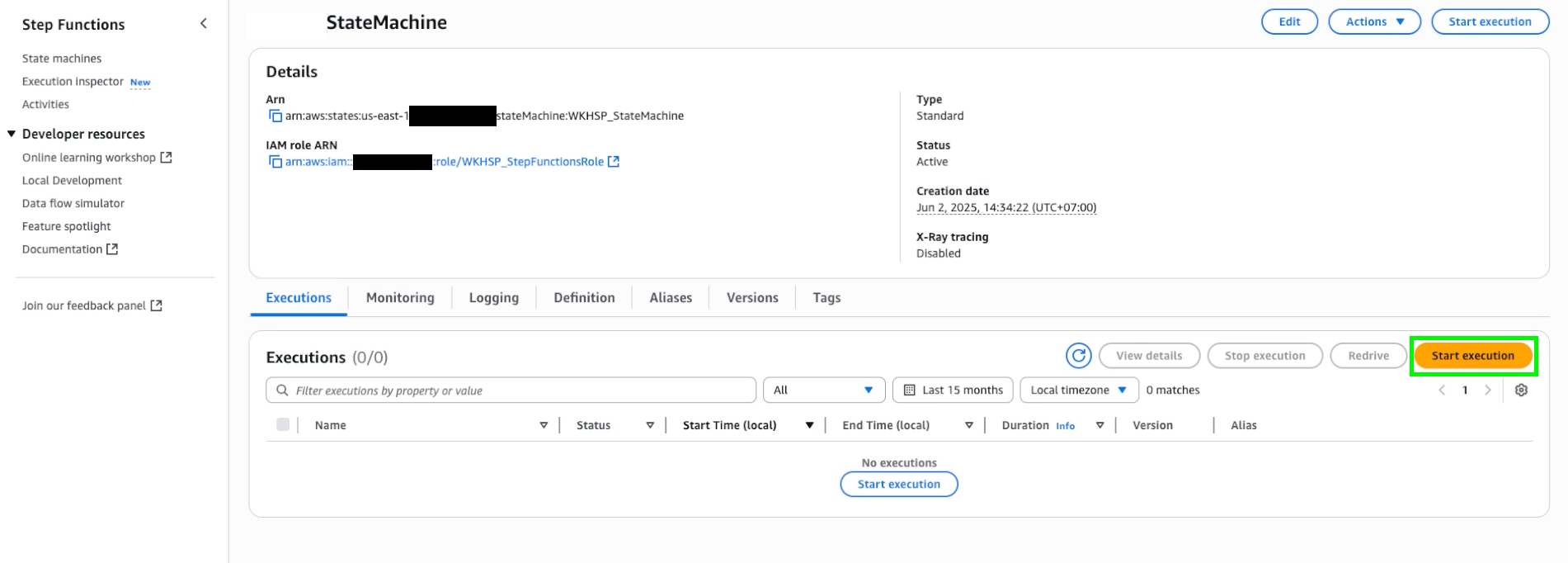The image size is (1568, 563).
Task: Switch to the Monitoring tab
Action: click(x=400, y=298)
